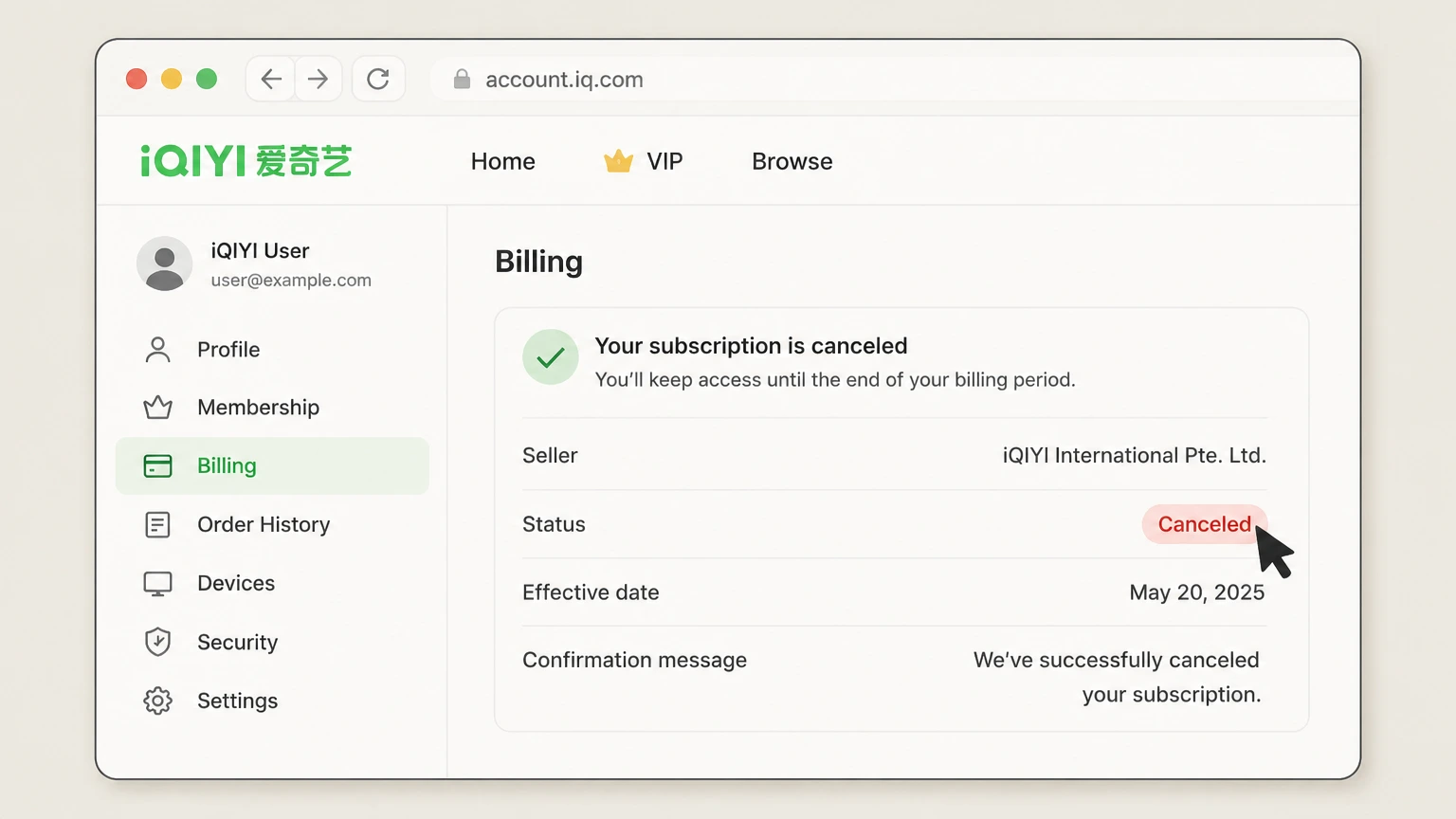The width and height of the screenshot is (1456, 819).
Task: Click the iQIYI User name
Action: (260, 251)
